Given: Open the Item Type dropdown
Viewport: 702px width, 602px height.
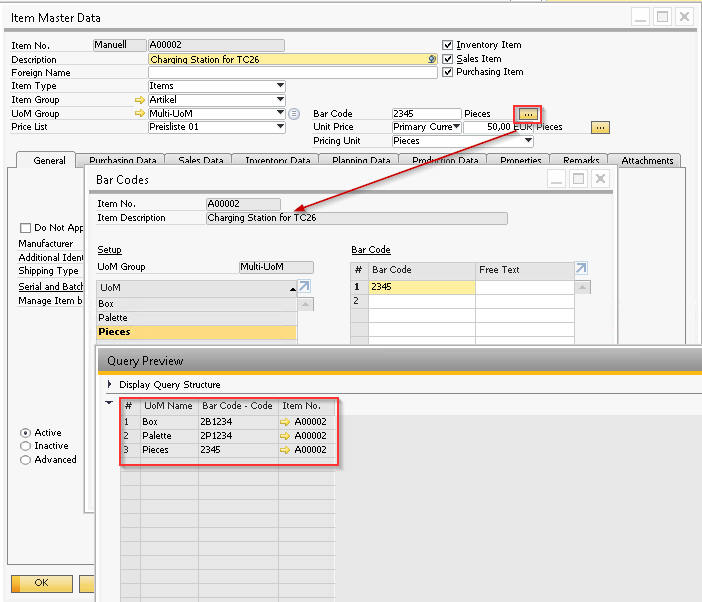Looking at the screenshot, I should coord(280,86).
